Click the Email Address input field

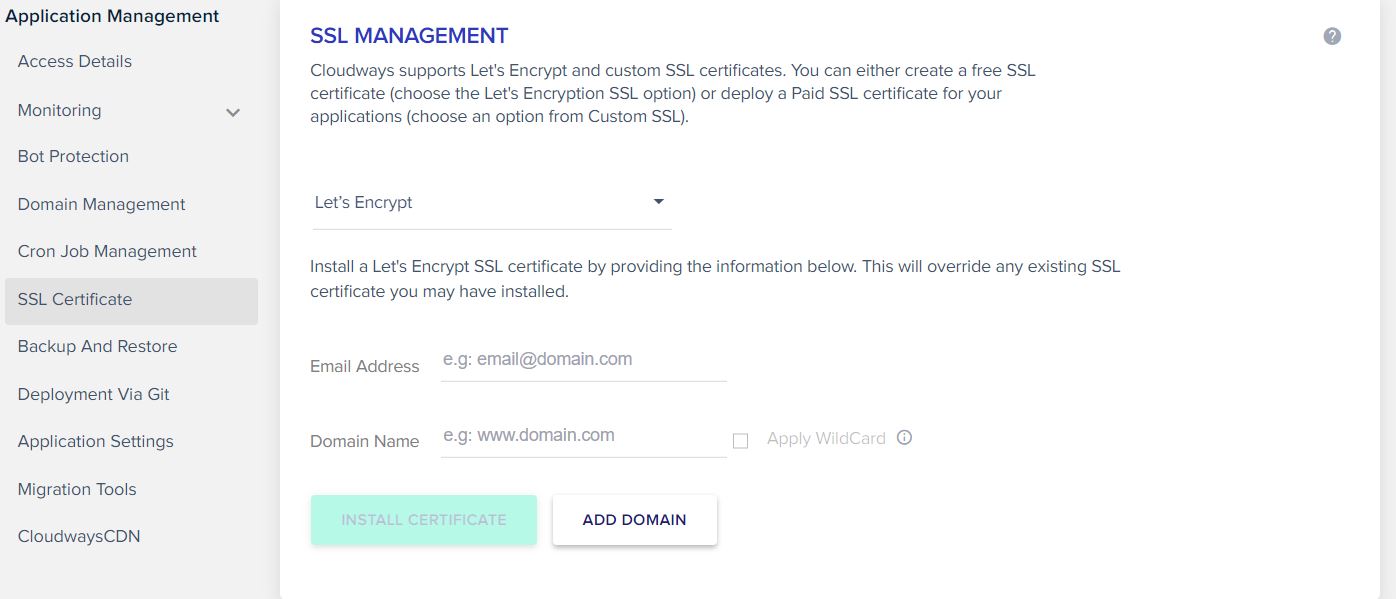tap(583, 360)
